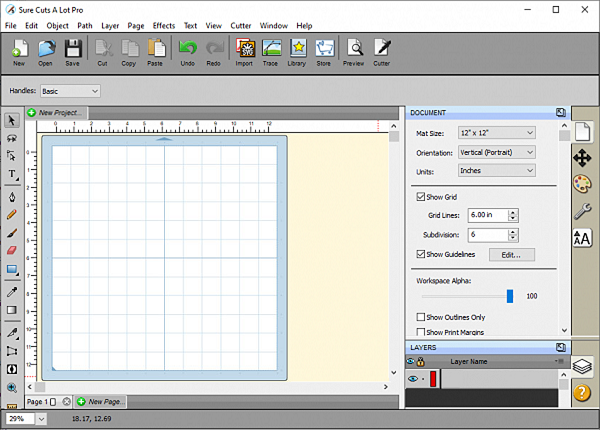Undo the last action
The width and height of the screenshot is (600, 430).
[188, 52]
